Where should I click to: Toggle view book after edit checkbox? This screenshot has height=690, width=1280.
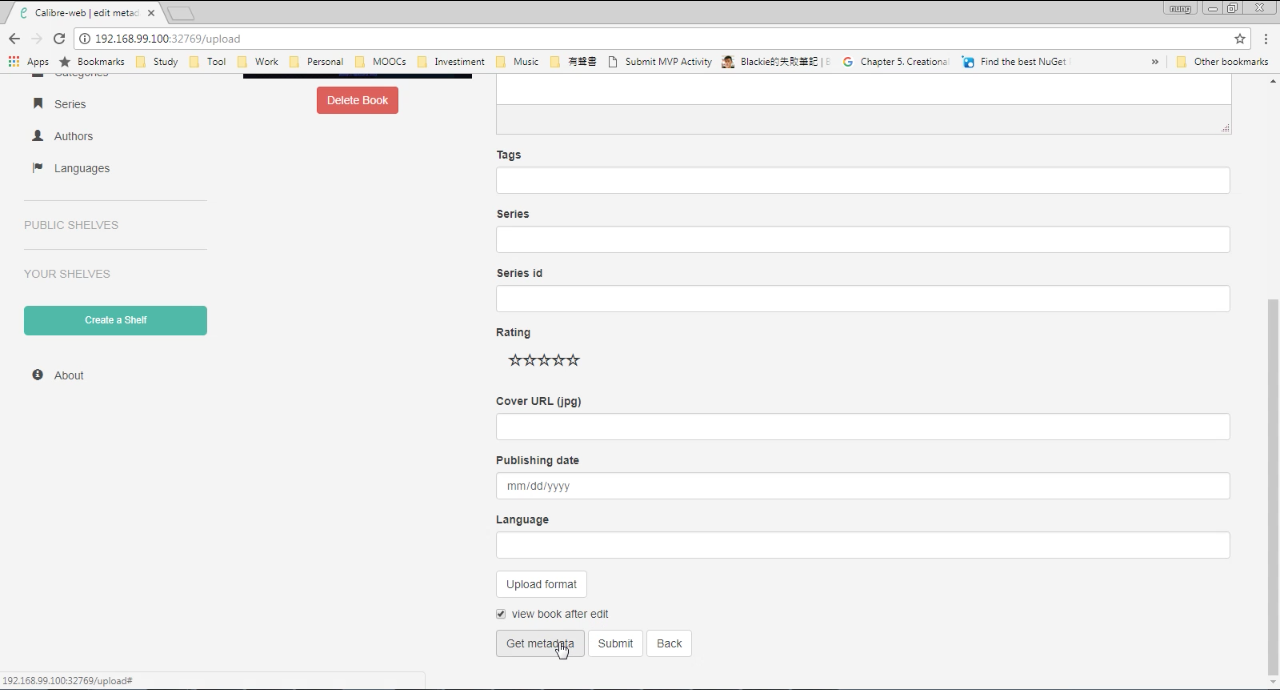click(501, 614)
